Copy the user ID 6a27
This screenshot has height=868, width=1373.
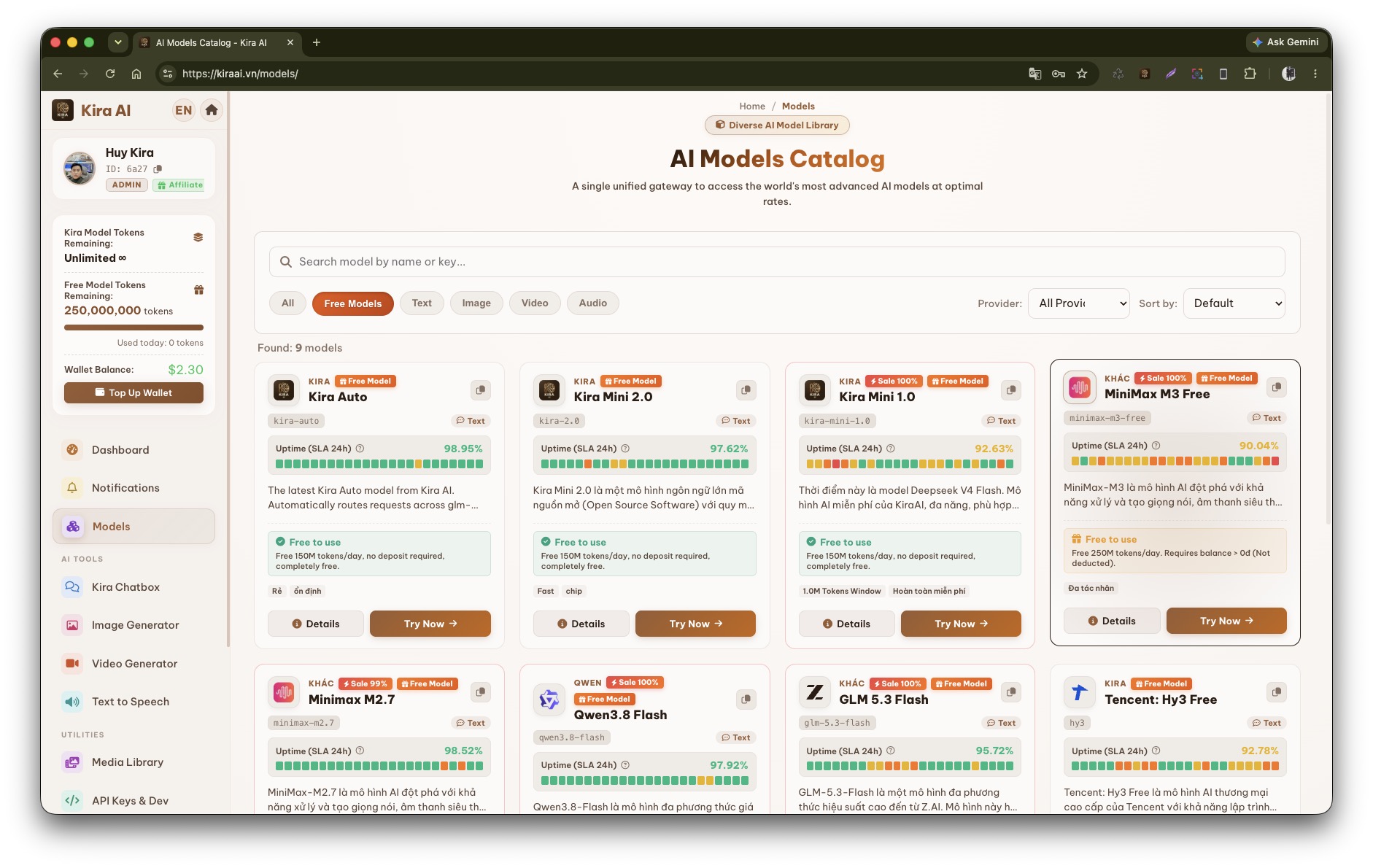[158, 168]
